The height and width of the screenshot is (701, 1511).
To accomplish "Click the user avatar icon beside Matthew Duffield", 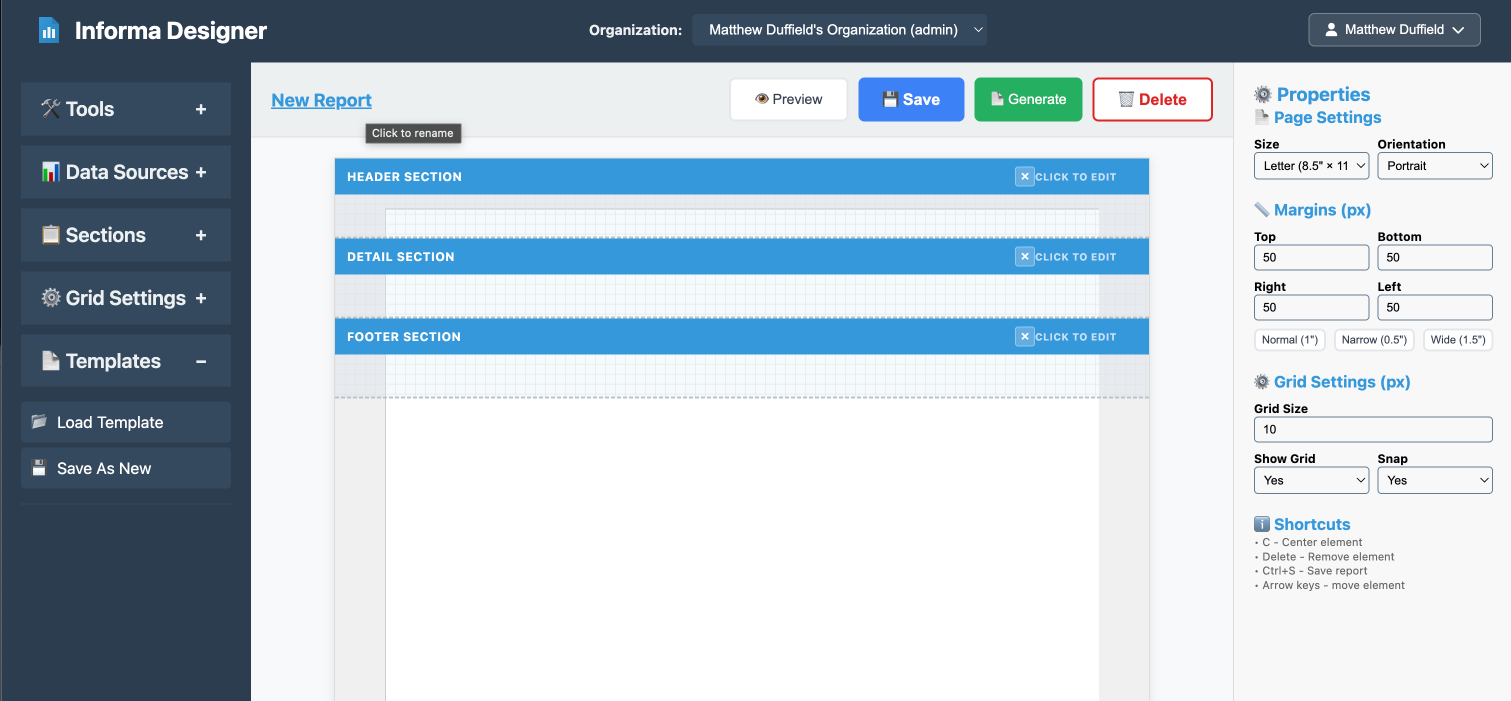I will (1331, 30).
